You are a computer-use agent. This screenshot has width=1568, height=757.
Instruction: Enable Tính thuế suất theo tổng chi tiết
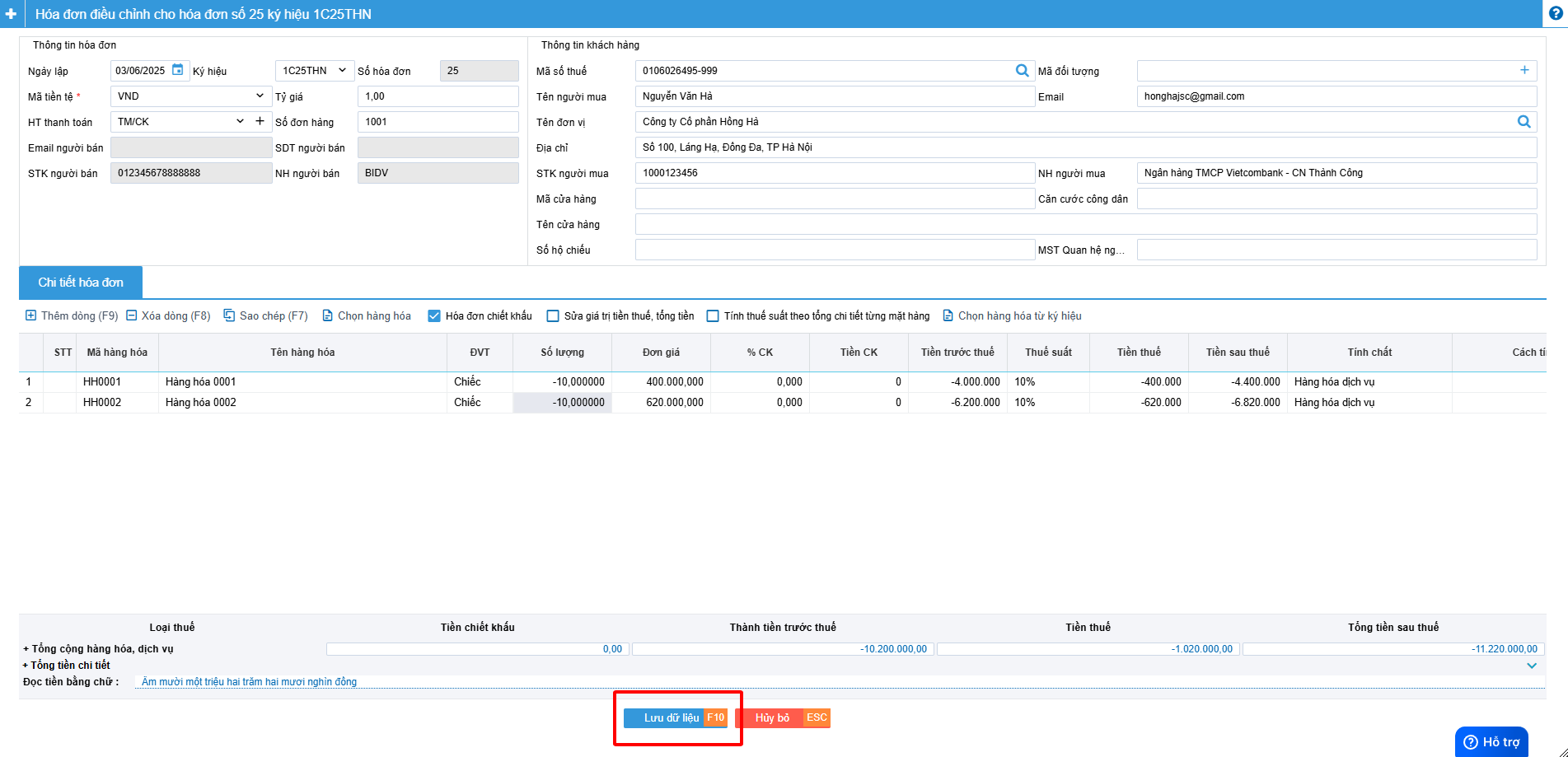pos(713,315)
